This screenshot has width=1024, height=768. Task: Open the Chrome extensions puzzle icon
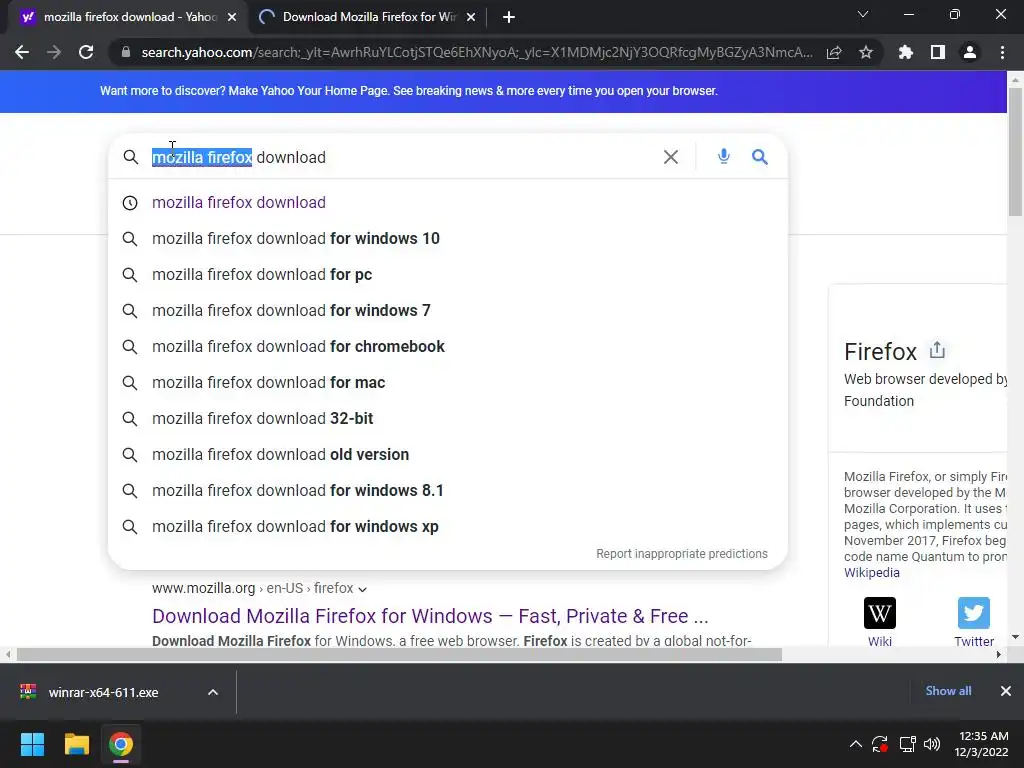pos(906,52)
